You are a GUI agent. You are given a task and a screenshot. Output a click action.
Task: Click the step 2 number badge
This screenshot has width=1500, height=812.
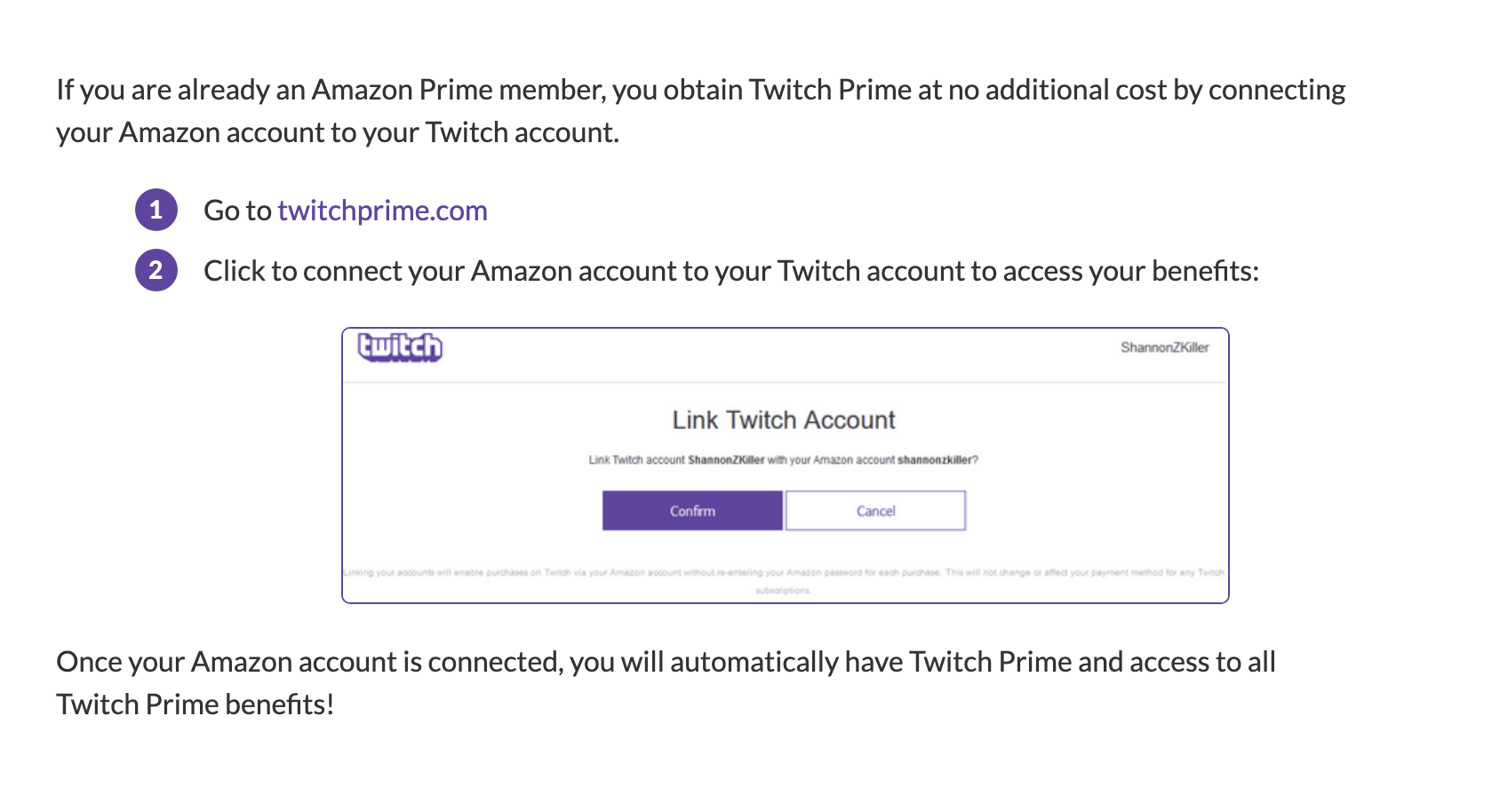tap(156, 270)
